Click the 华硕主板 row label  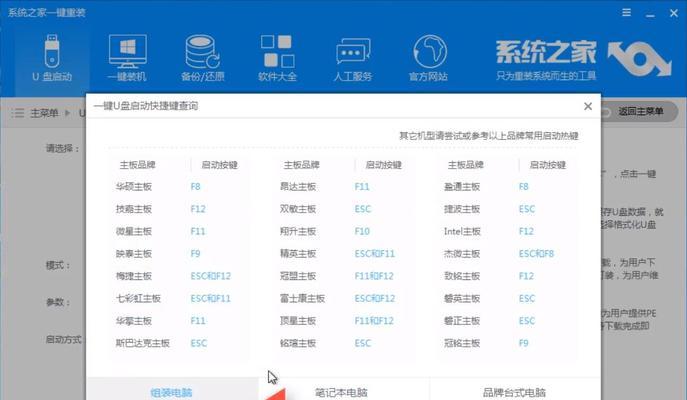[134, 187]
